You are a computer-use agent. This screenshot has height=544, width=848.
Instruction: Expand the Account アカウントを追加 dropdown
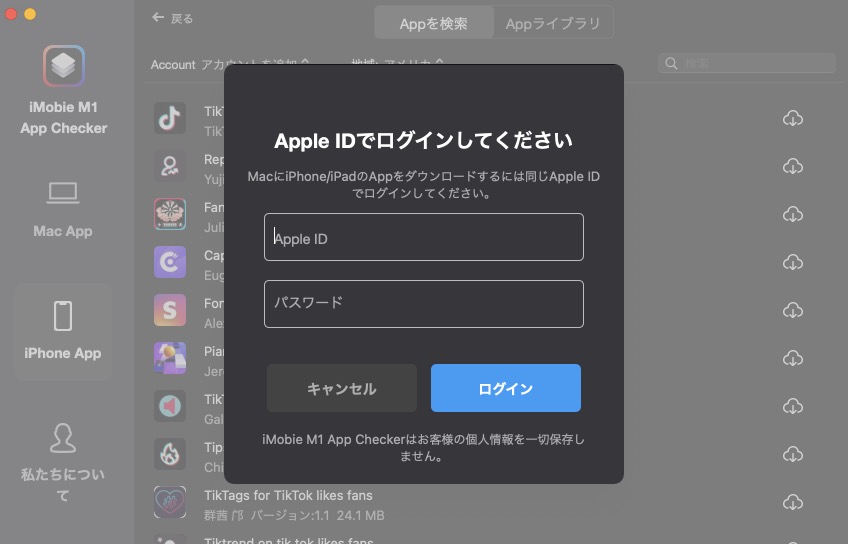[230, 64]
